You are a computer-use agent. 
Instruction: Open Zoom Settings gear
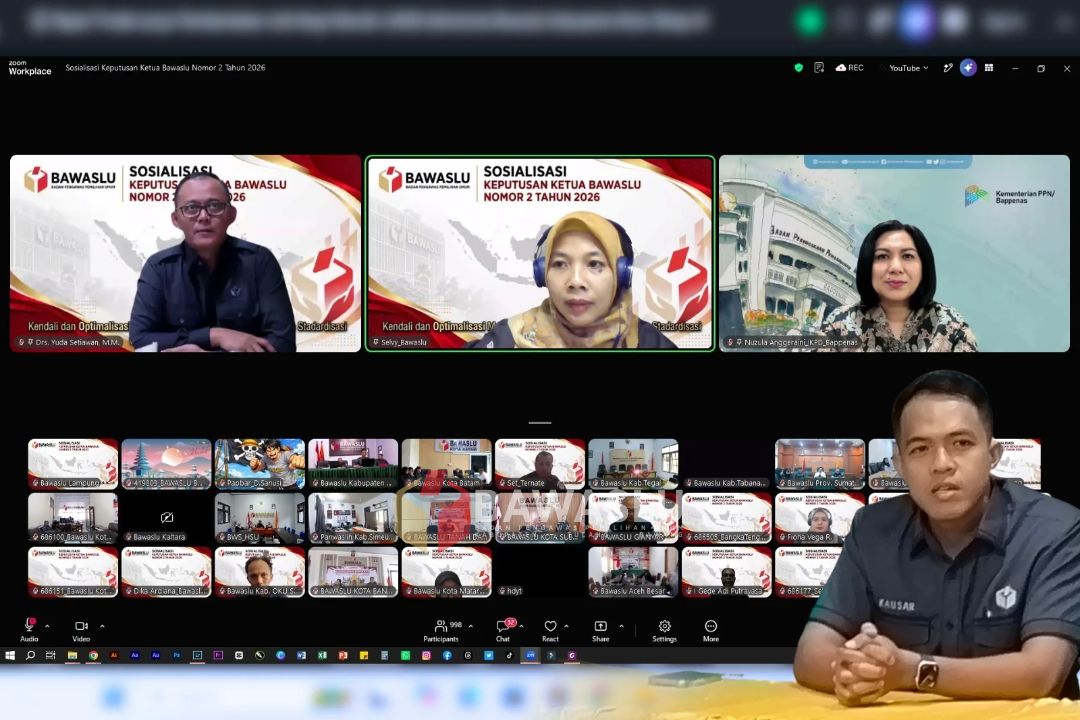point(665,630)
